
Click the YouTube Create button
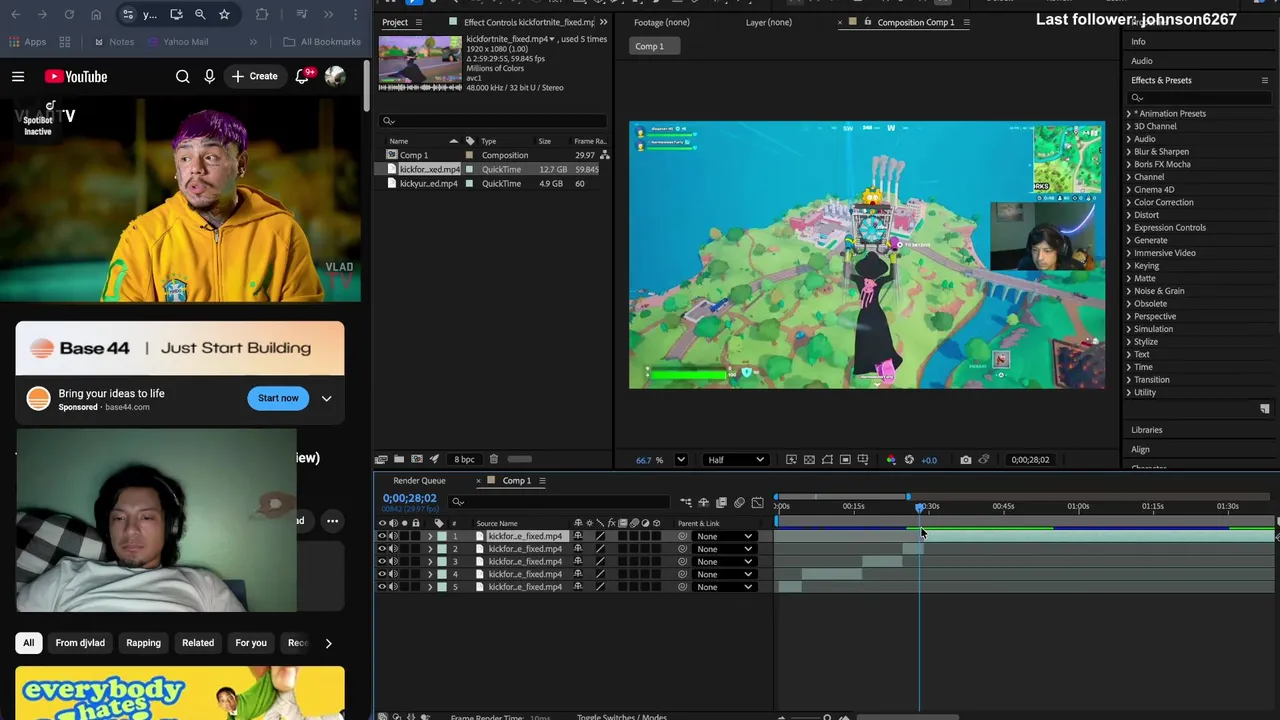click(255, 76)
